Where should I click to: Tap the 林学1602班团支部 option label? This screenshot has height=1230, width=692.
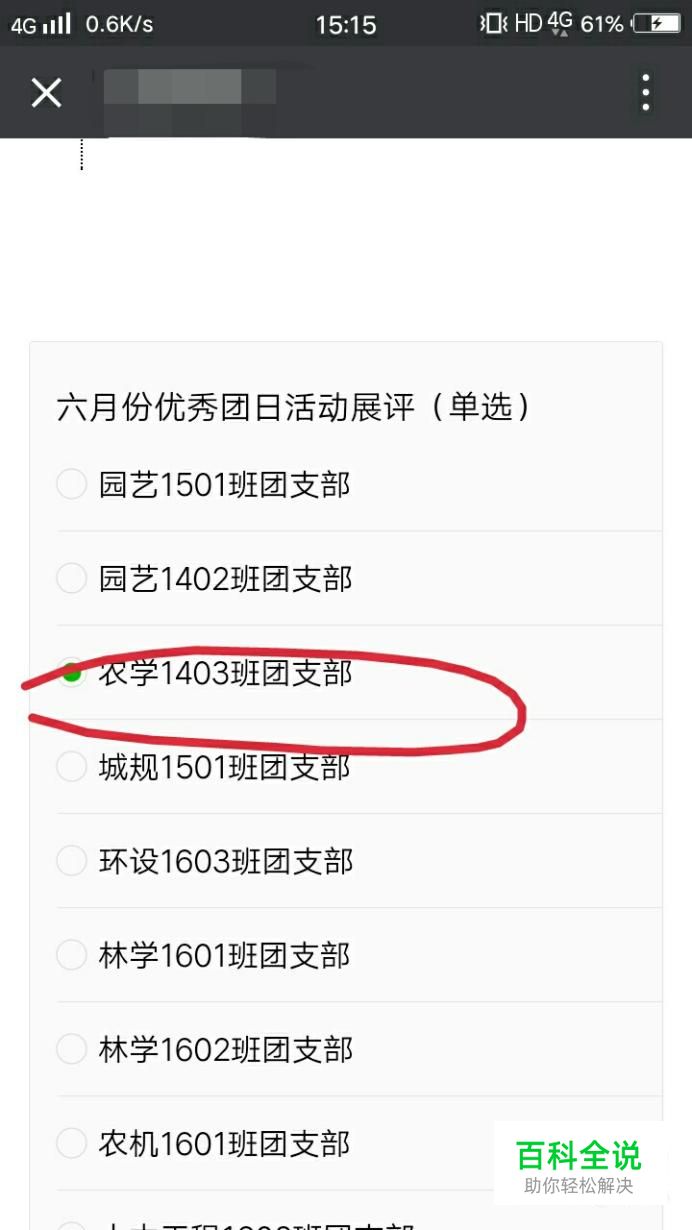click(225, 1049)
